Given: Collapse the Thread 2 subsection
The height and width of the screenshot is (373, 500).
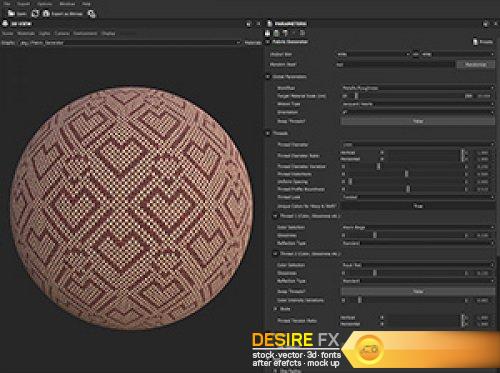Looking at the screenshot, I should pyautogui.click(x=275, y=254).
